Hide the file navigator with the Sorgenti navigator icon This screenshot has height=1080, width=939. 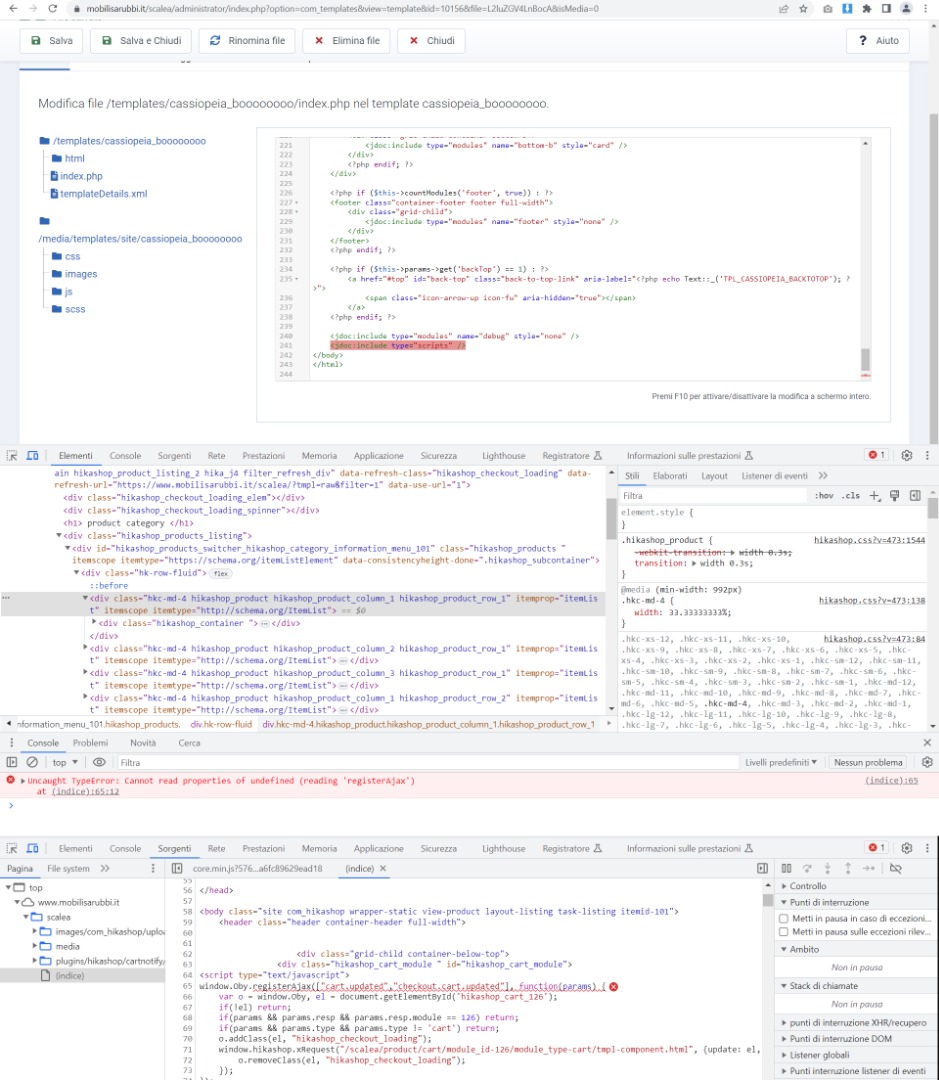(177, 869)
